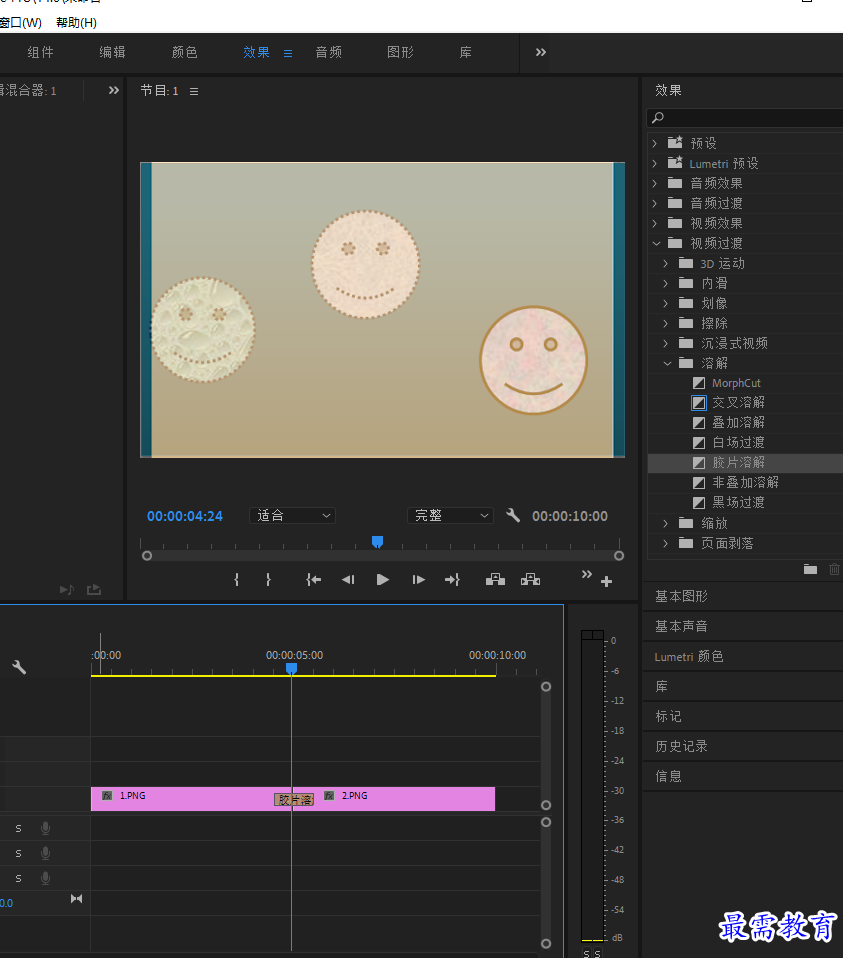Collapse the 溶解 folder
Screen dimensions: 843x958
[x=667, y=364]
